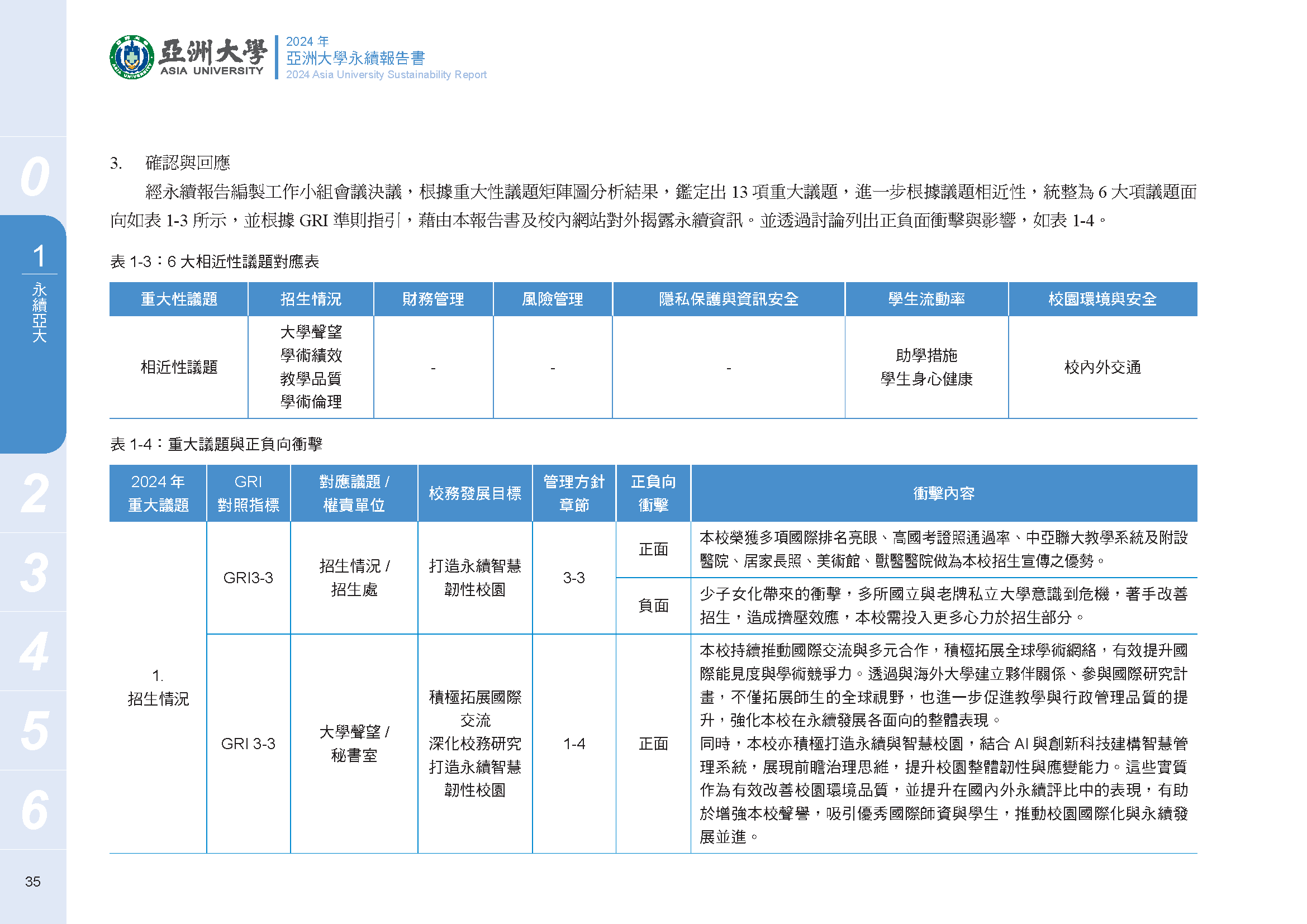Select the 招生情況 column header

tap(311, 299)
